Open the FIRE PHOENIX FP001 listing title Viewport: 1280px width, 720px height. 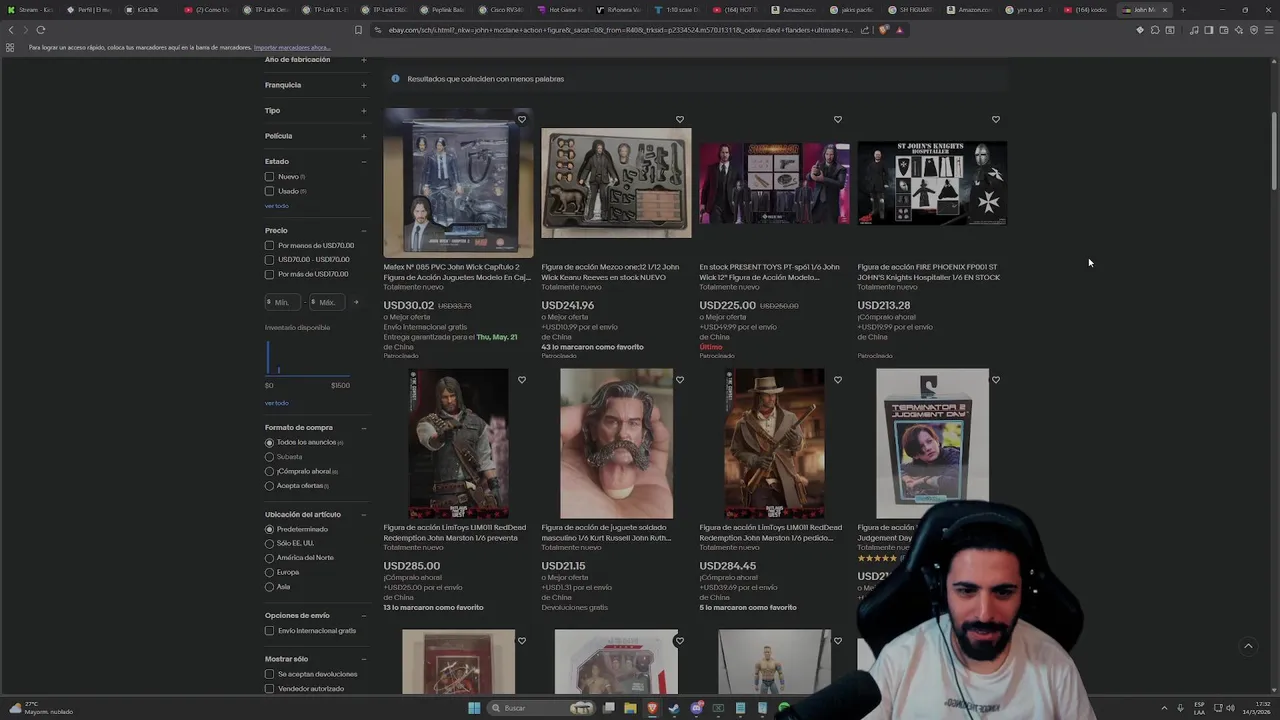click(929, 272)
